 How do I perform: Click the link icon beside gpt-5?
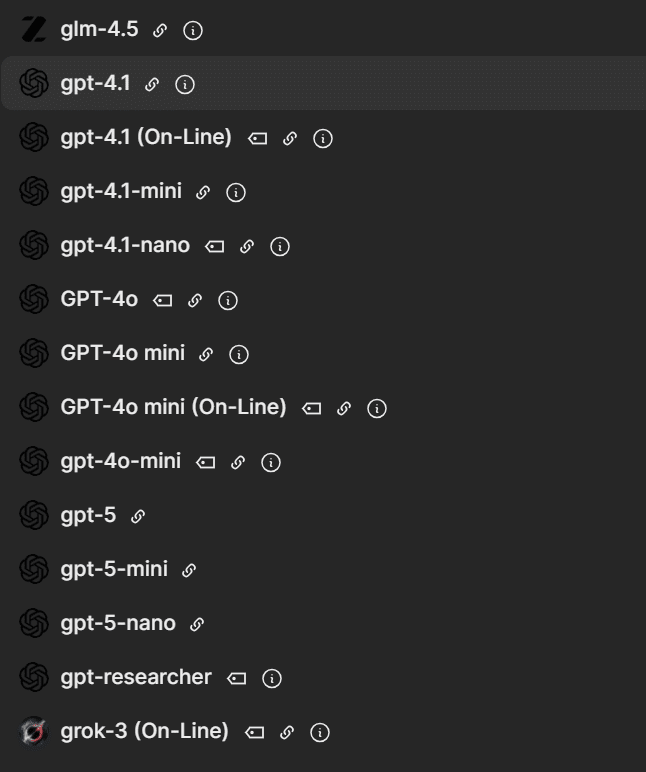tap(138, 516)
